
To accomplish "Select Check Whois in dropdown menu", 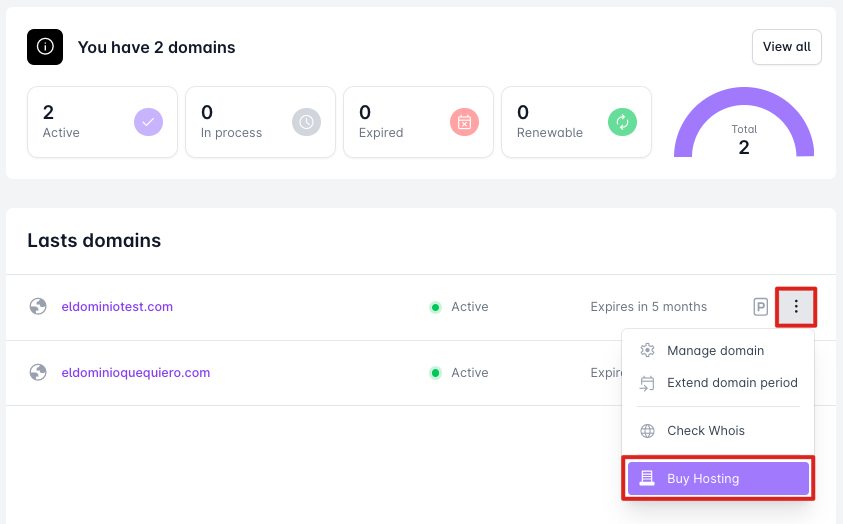I will [705, 431].
